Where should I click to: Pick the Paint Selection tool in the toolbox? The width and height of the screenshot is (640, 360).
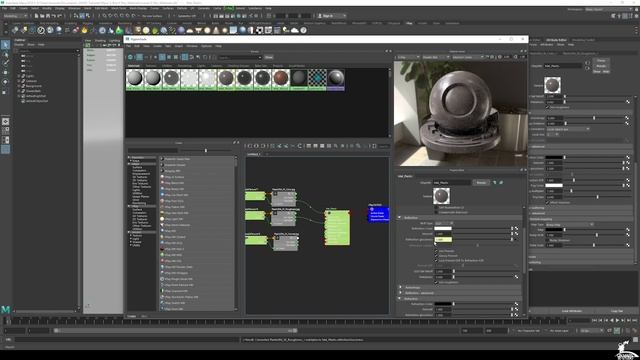click(5, 63)
